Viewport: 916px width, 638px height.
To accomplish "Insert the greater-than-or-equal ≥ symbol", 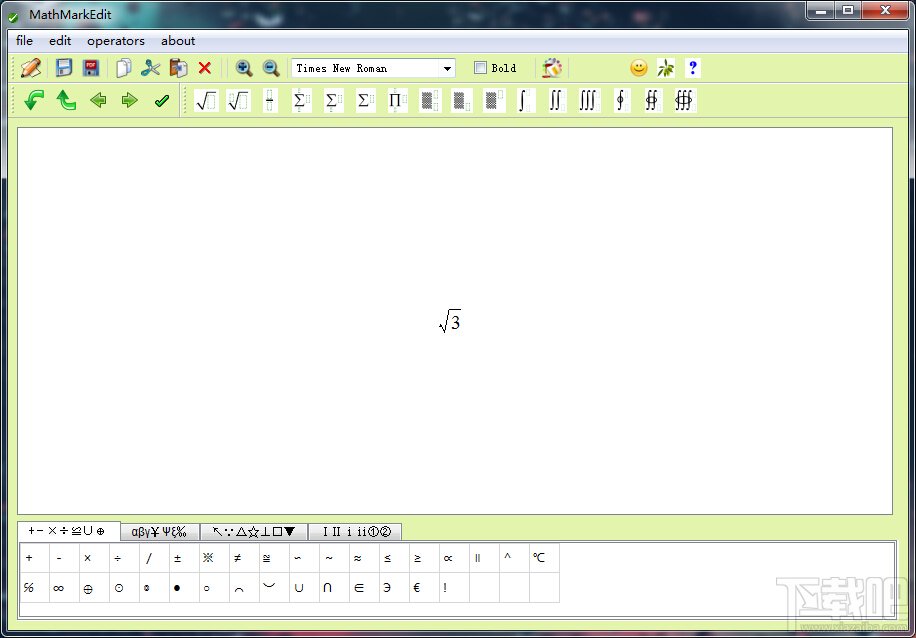I will (x=424, y=559).
